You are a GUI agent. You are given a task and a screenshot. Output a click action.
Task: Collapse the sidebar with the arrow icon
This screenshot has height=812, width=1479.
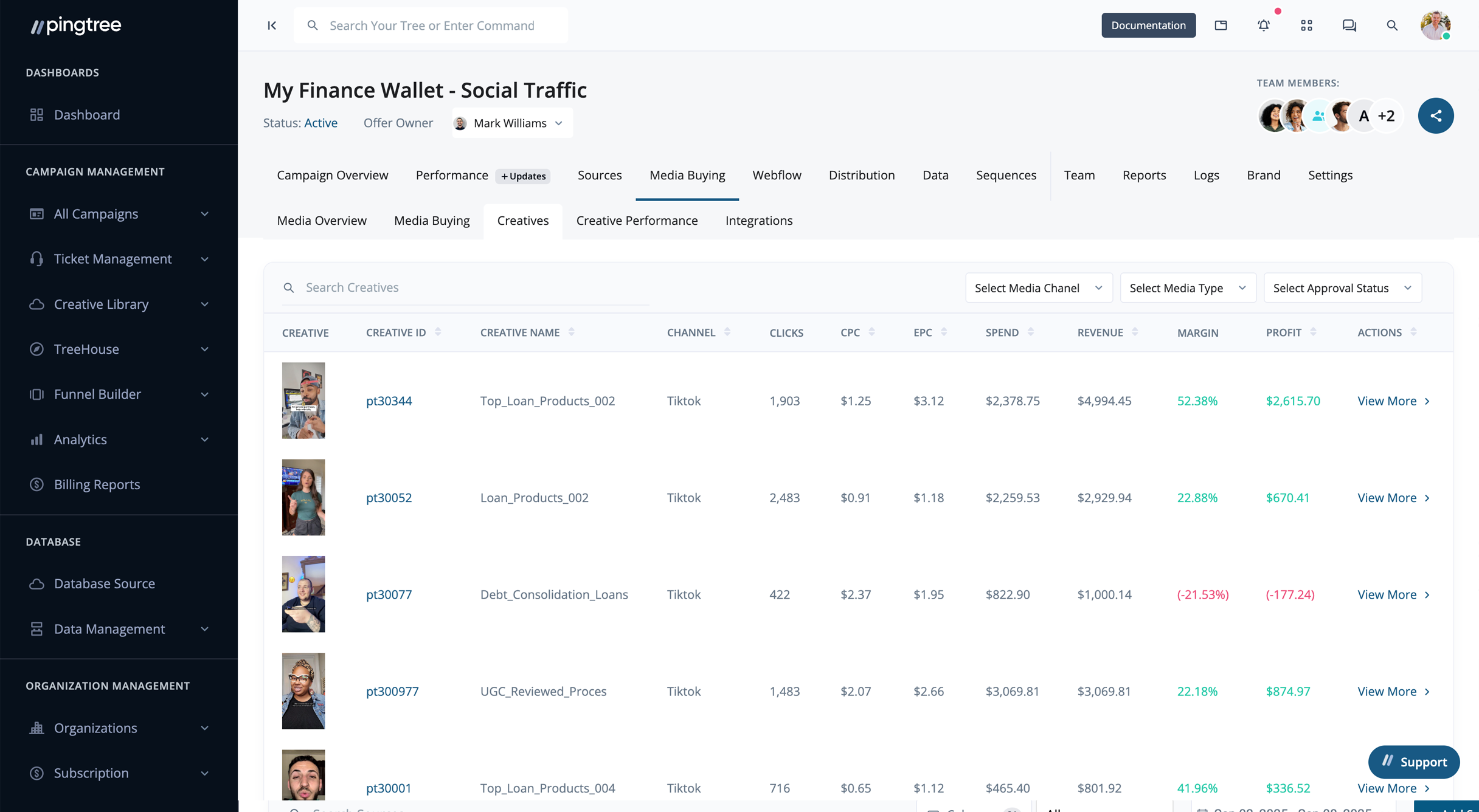tap(272, 26)
